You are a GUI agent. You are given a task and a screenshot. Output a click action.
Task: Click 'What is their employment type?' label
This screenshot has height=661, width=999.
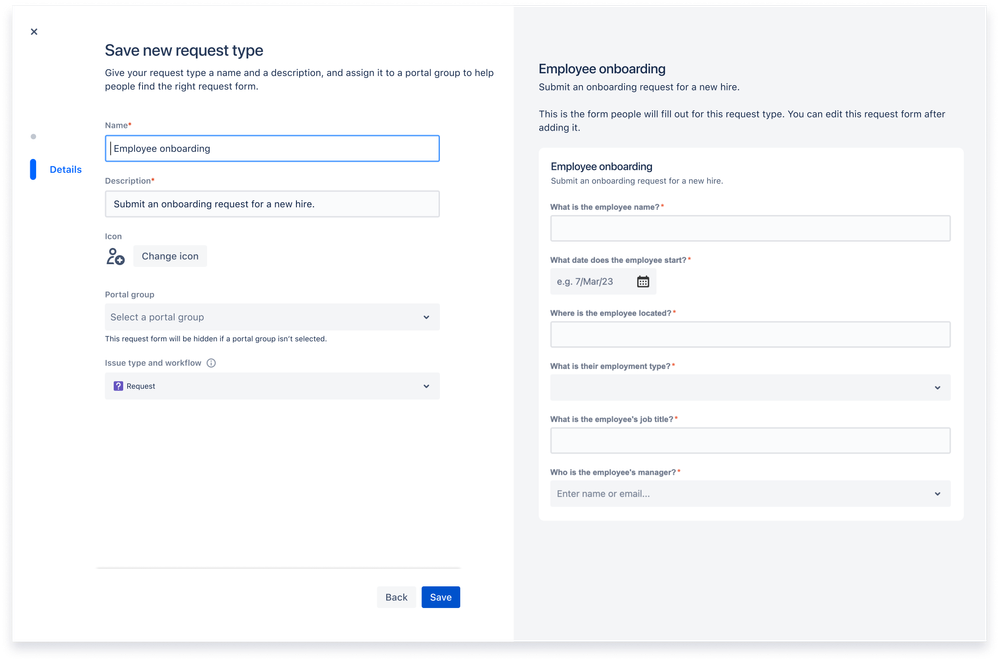point(610,367)
